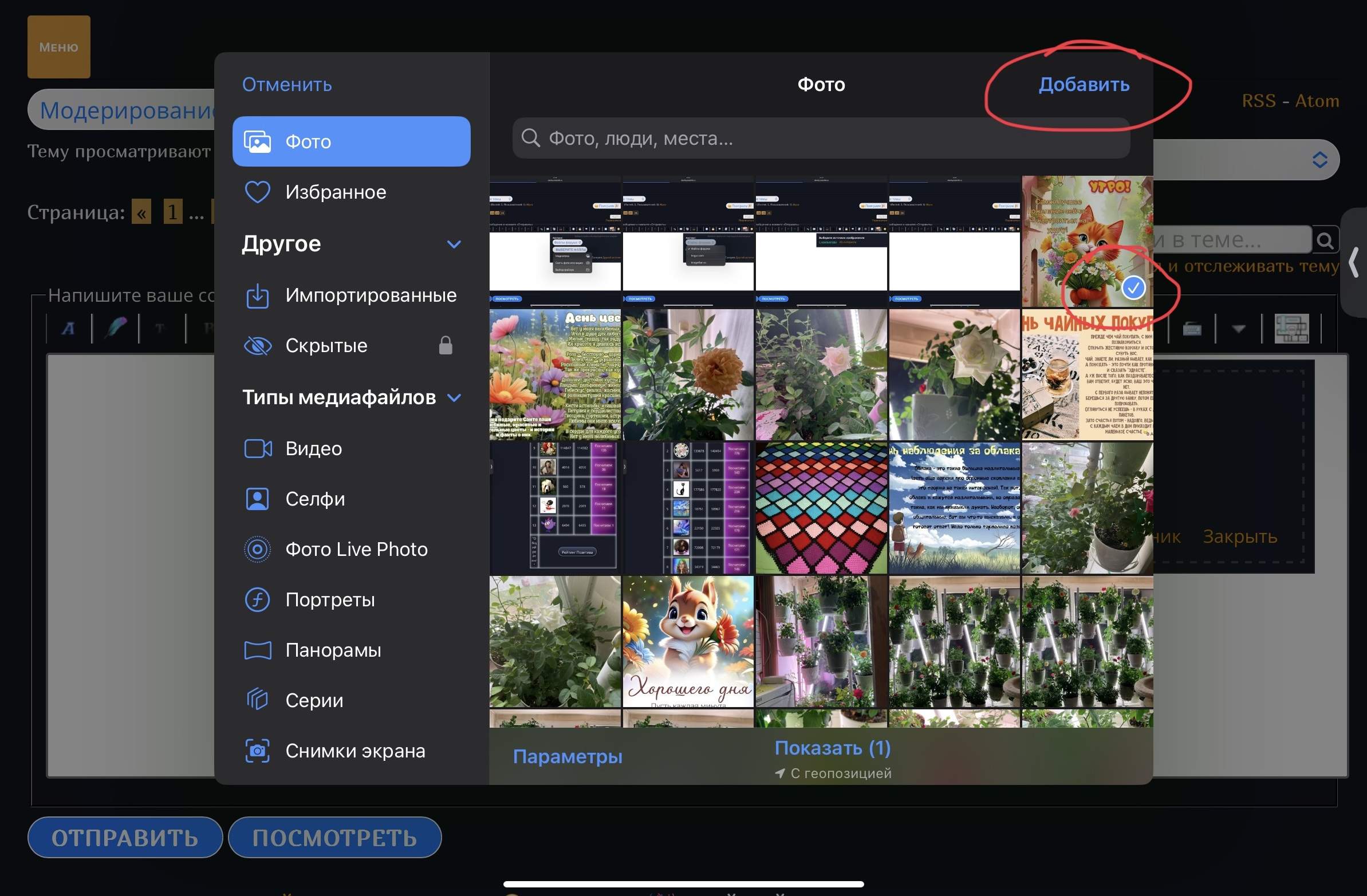The image size is (1367, 896).
Task: Tap Показать (1) to view selected
Action: [832, 748]
